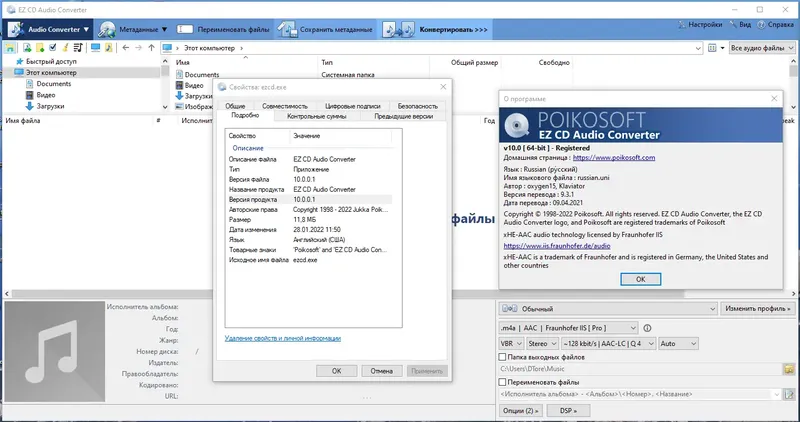
Task: Open the Вид view menu
Action: [x=740, y=24]
